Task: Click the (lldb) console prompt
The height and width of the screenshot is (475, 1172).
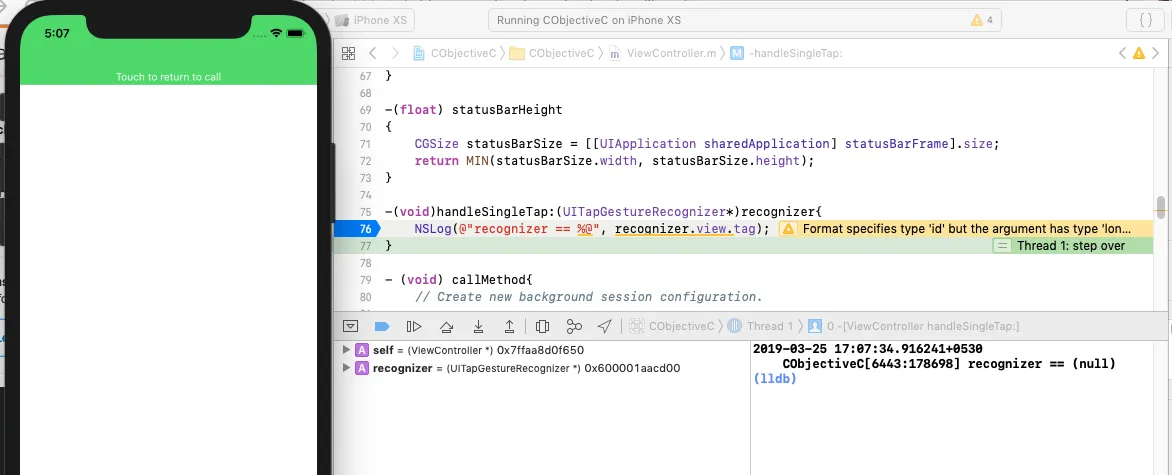Action: pyautogui.click(x=775, y=379)
